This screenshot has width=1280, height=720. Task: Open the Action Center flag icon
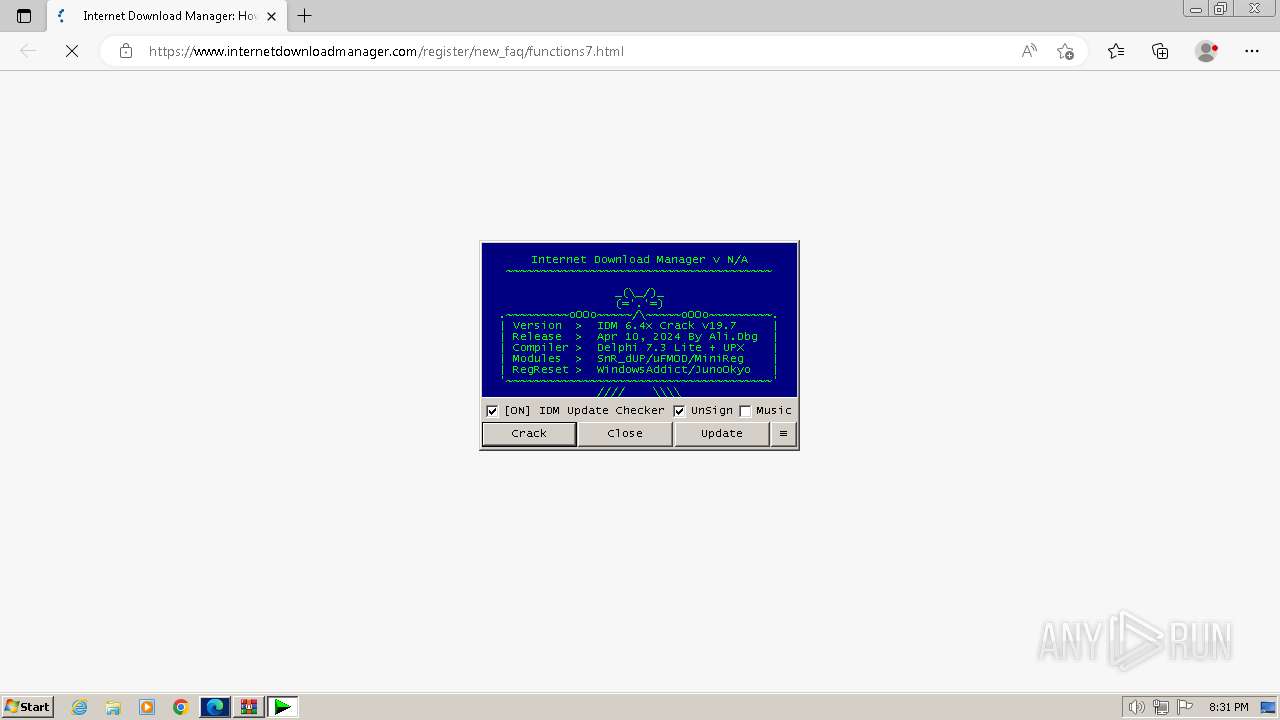point(1184,707)
